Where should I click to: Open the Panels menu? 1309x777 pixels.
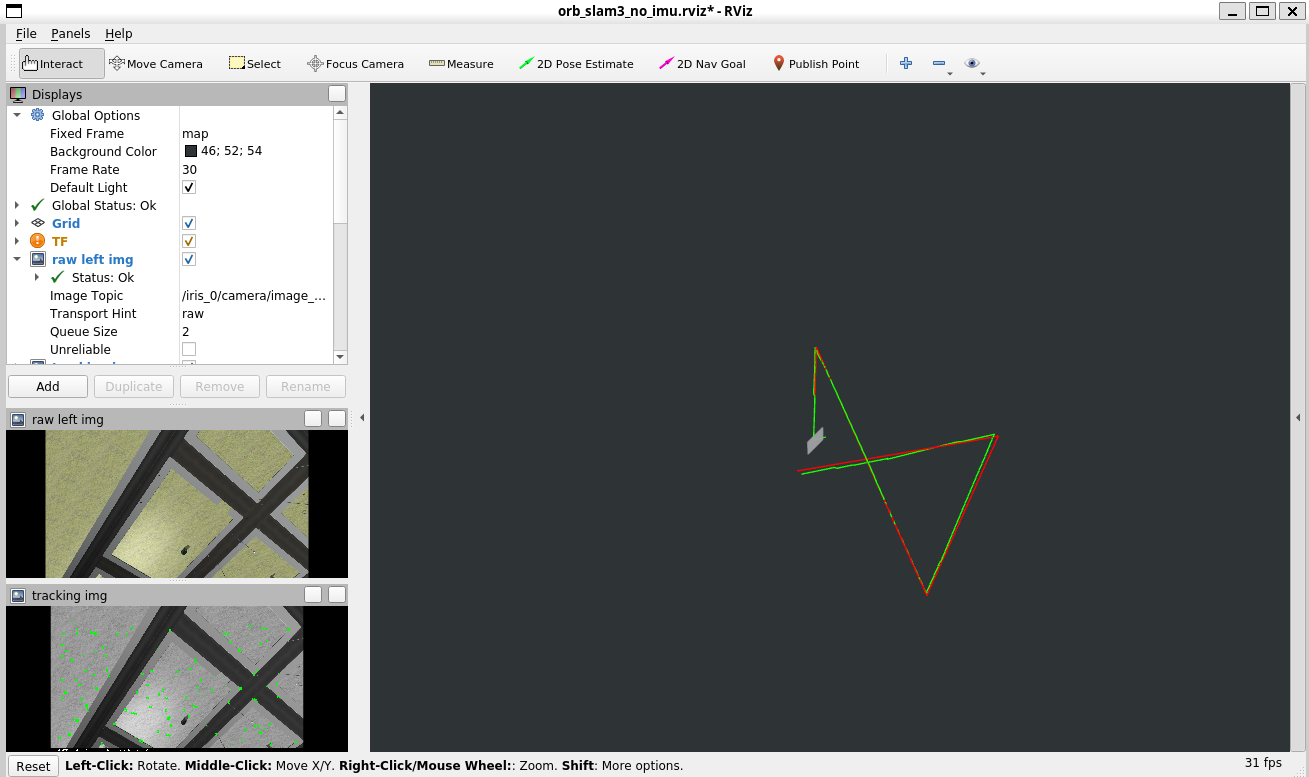point(70,34)
